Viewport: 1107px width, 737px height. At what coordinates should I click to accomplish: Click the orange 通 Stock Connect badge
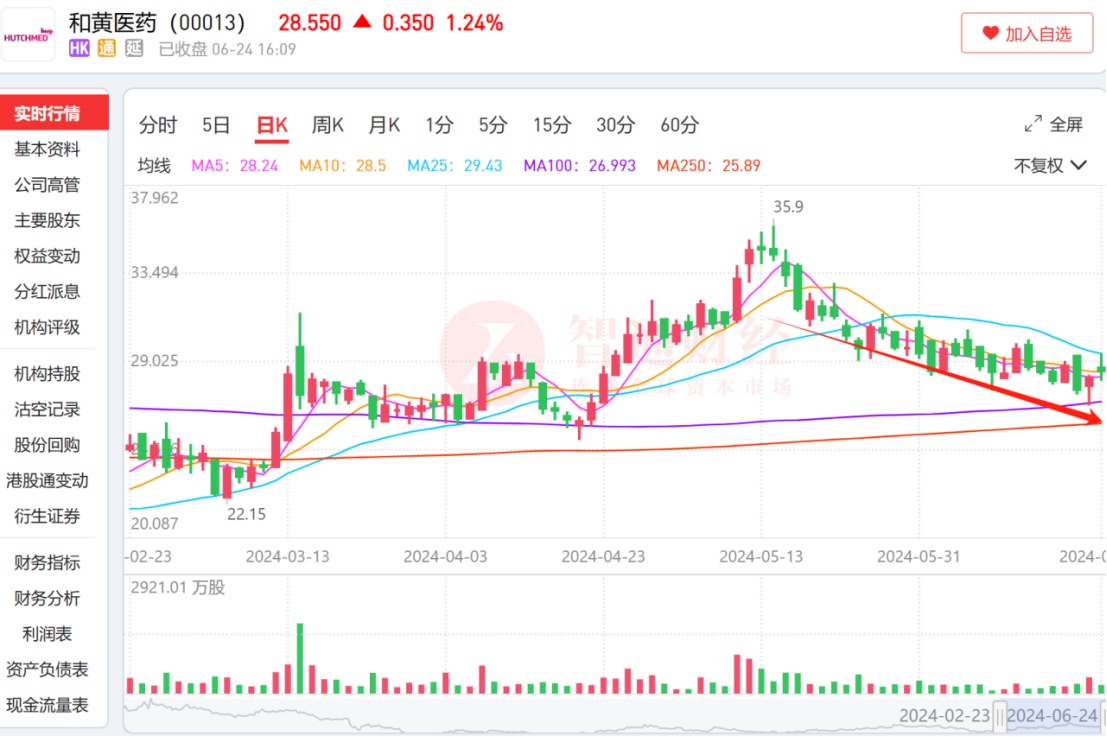(x=107, y=49)
